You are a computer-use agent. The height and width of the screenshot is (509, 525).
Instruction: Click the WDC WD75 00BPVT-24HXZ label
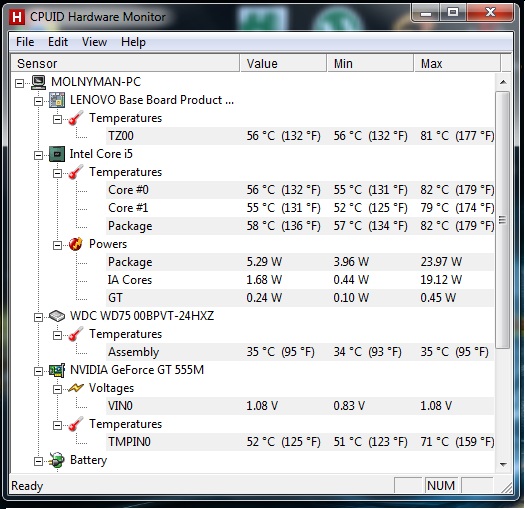(x=142, y=316)
